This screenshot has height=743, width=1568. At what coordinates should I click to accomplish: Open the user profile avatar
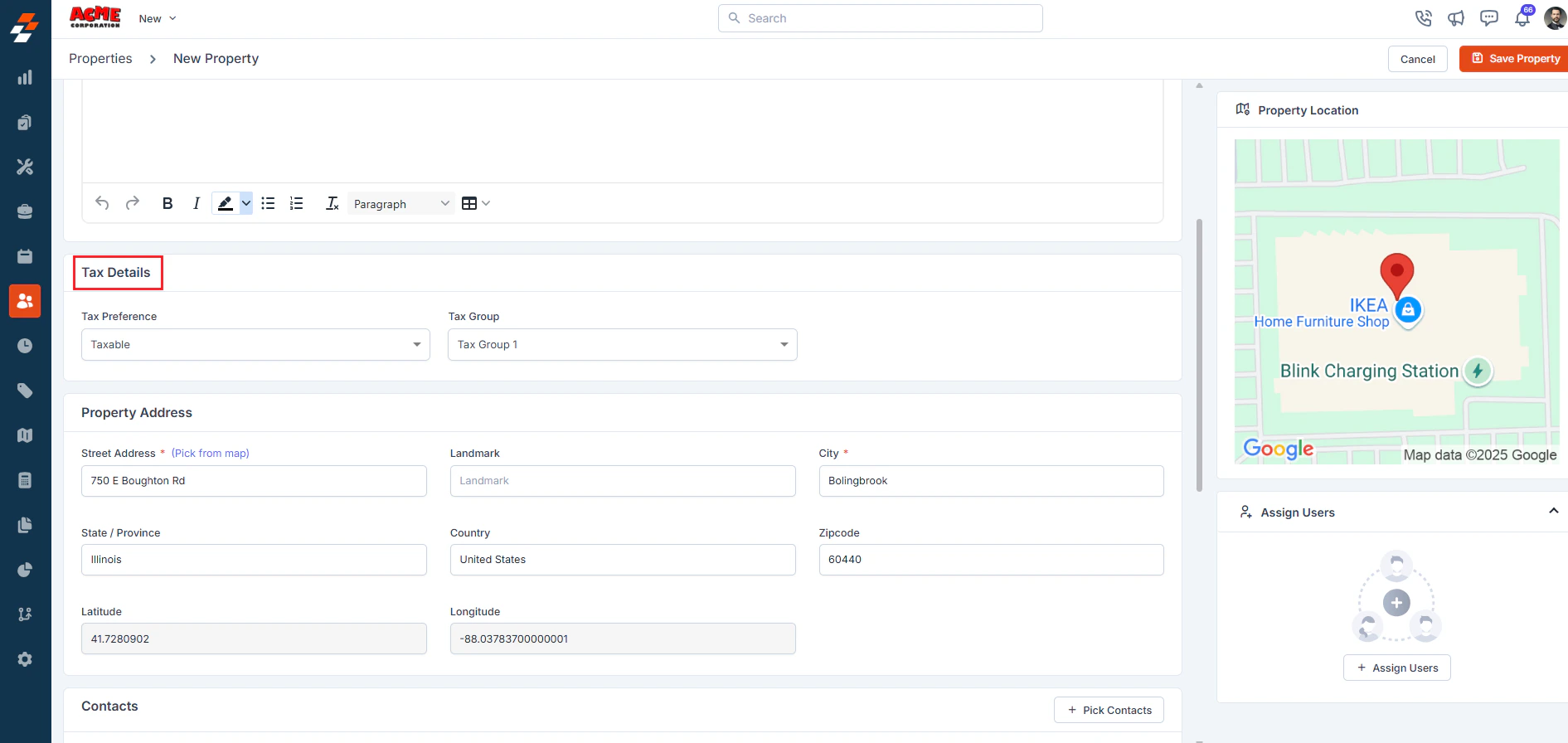pos(1556,18)
